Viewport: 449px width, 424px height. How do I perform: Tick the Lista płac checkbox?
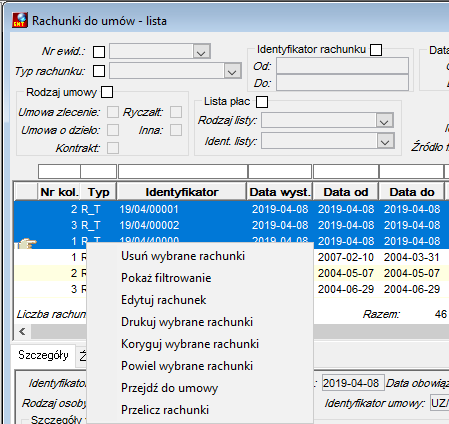point(262,102)
